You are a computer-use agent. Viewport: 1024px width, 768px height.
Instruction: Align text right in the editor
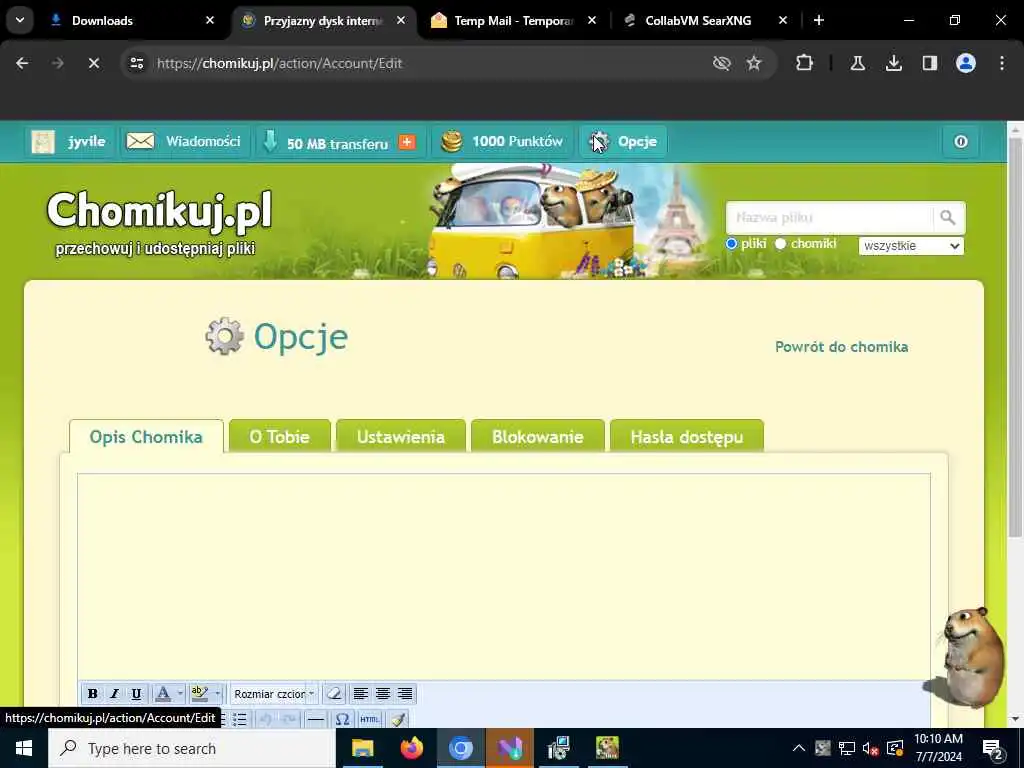[405, 694]
